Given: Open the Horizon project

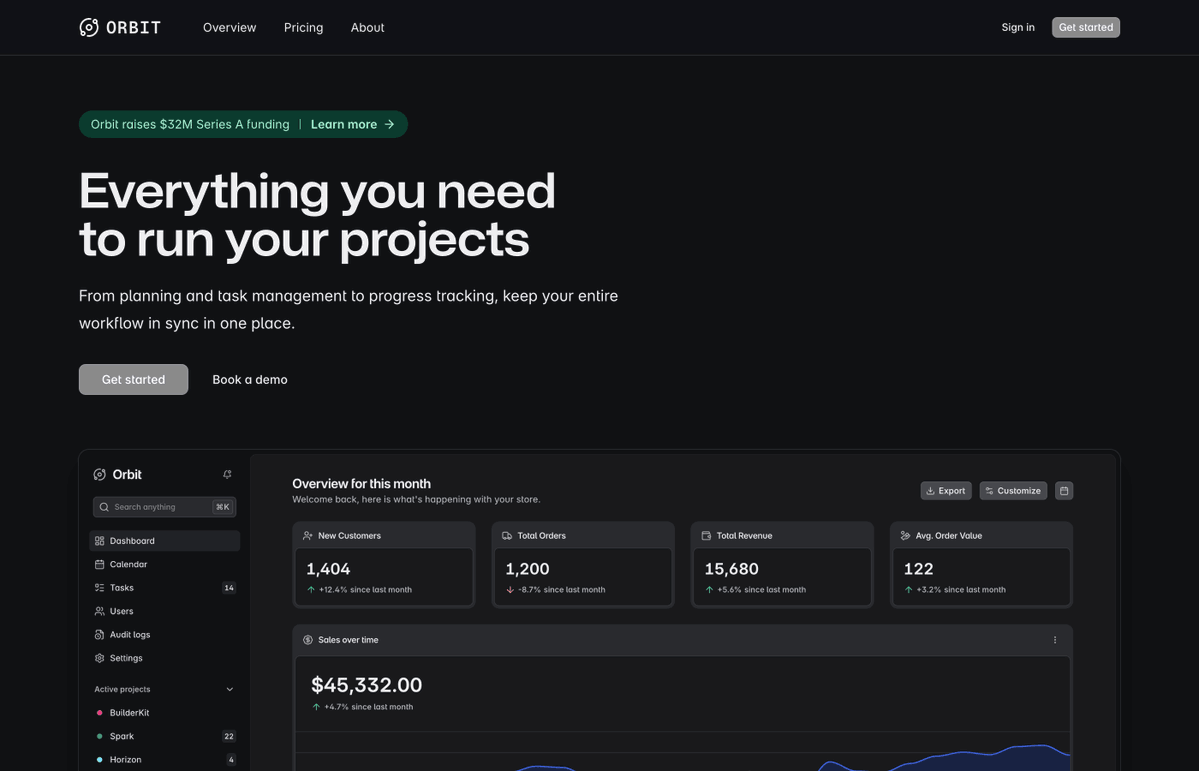Looking at the screenshot, I should coord(164,760).
